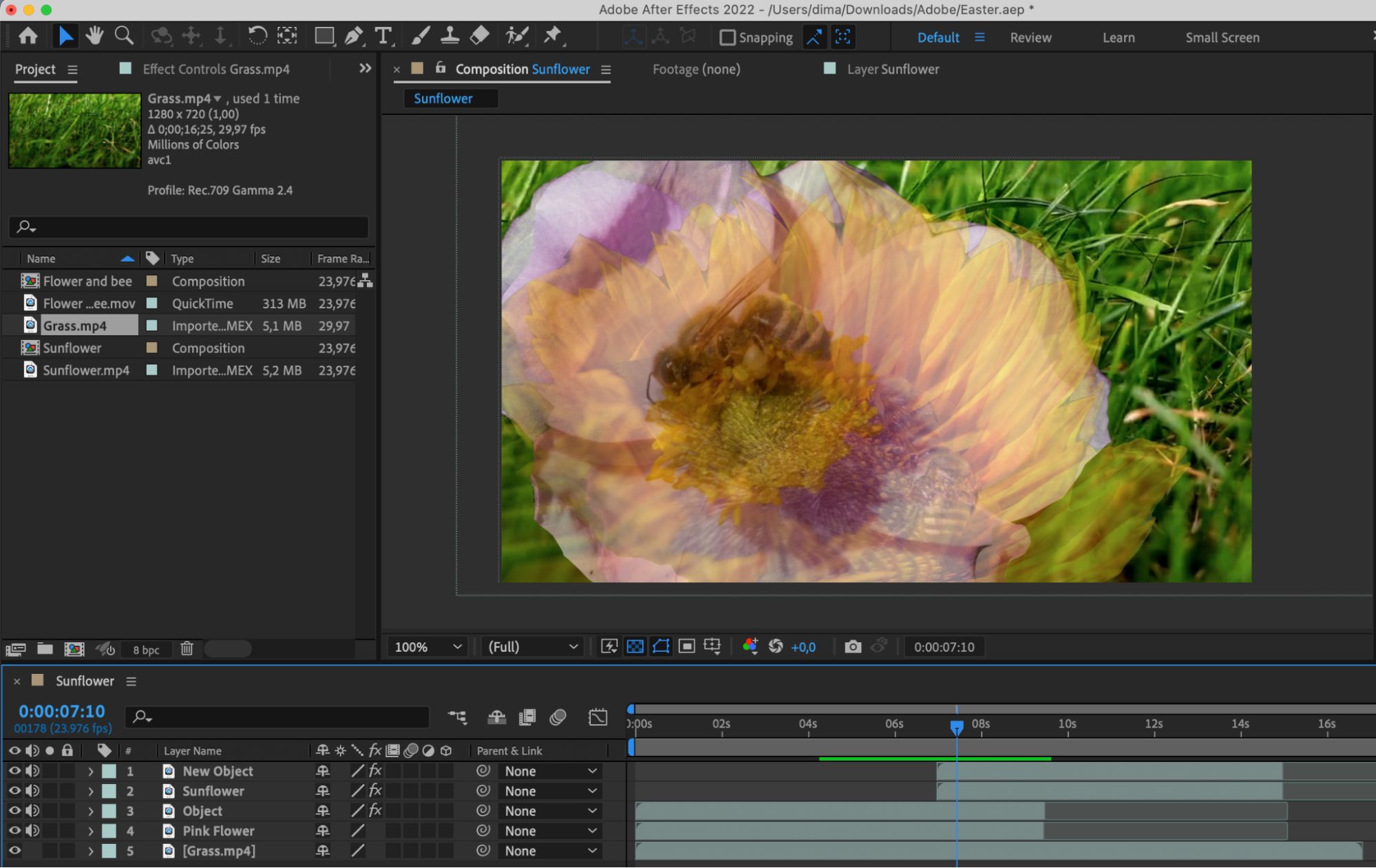Select the Pen tool
The width and height of the screenshot is (1376, 868).
(x=354, y=36)
